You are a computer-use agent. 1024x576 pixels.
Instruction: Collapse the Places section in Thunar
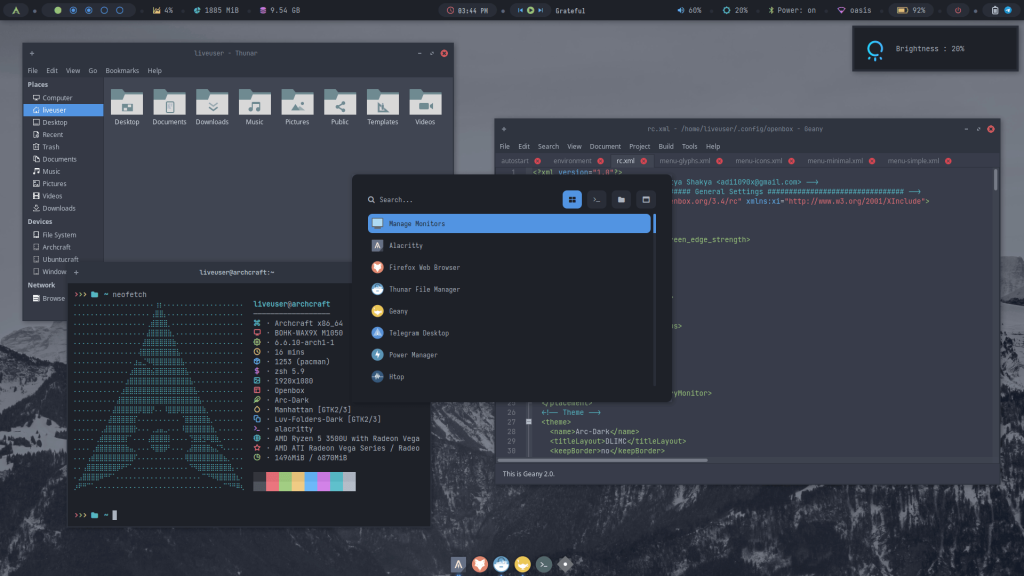click(x=36, y=84)
